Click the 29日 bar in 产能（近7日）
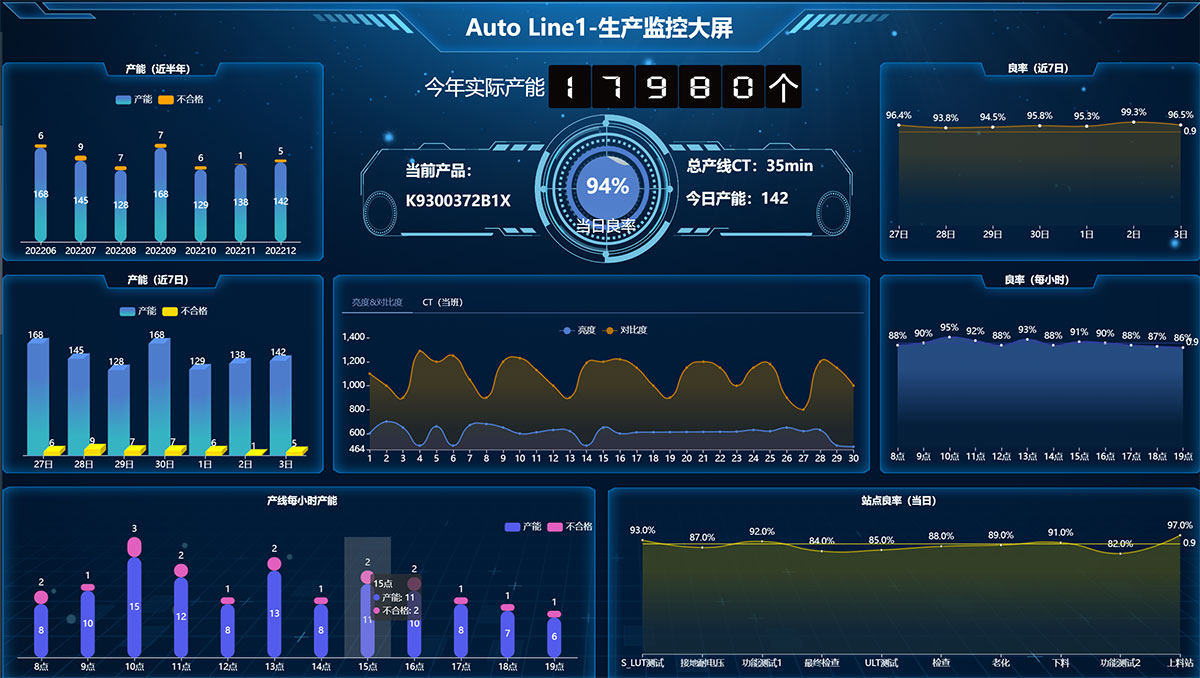This screenshot has width=1200, height=678. [119, 411]
